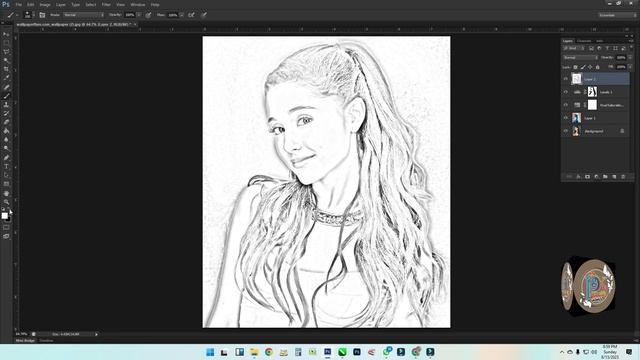Select the Horizontal Type tool
The height and width of the screenshot is (360, 640).
point(6,166)
